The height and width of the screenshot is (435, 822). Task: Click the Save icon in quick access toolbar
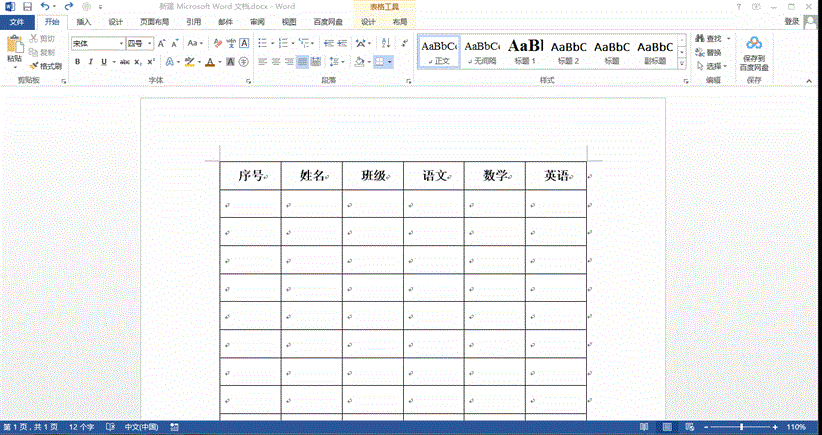26,7
